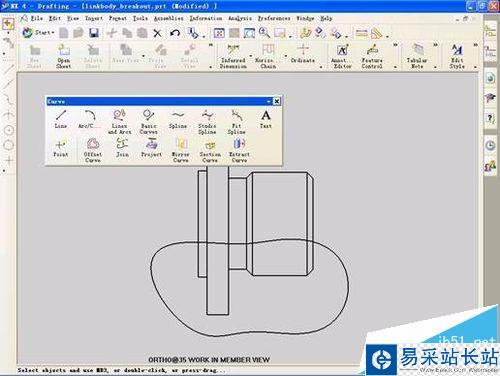Close the Curve floating toolbar
This screenshot has height=376, width=500.
(x=277, y=101)
